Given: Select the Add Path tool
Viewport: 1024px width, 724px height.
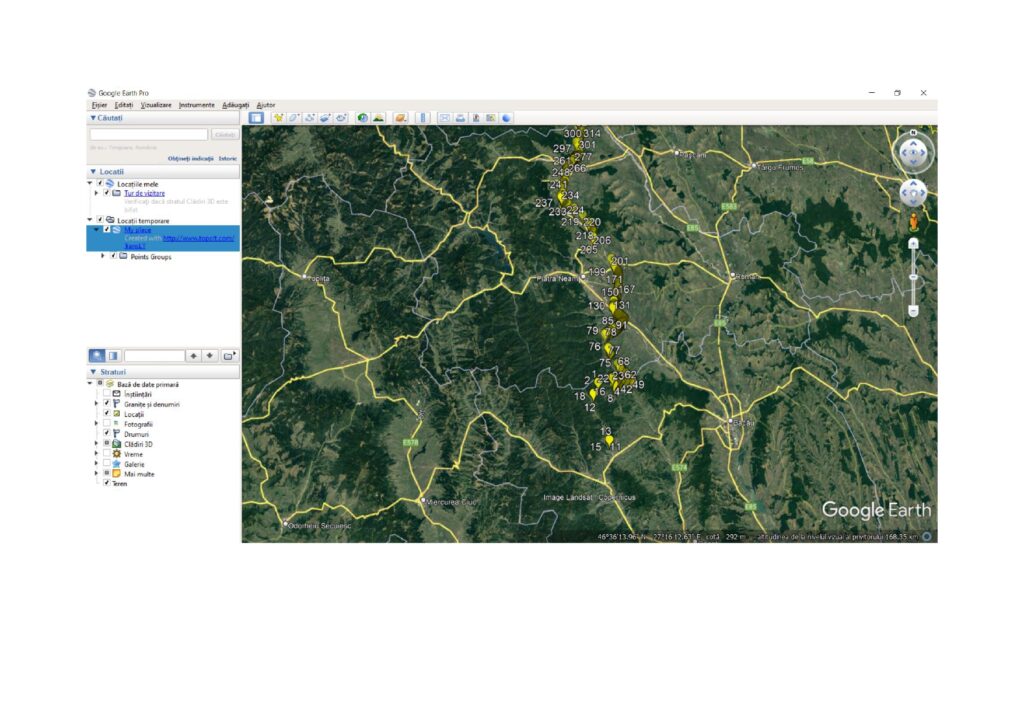Looking at the screenshot, I should 310,118.
